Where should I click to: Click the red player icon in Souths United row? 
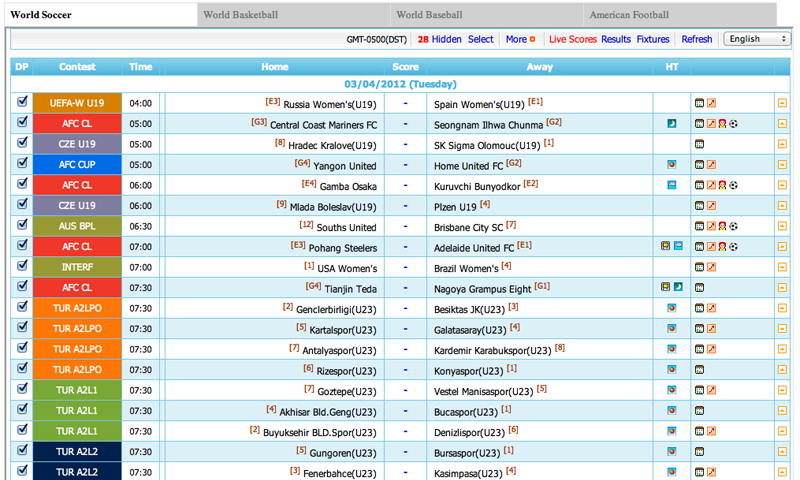tap(723, 226)
